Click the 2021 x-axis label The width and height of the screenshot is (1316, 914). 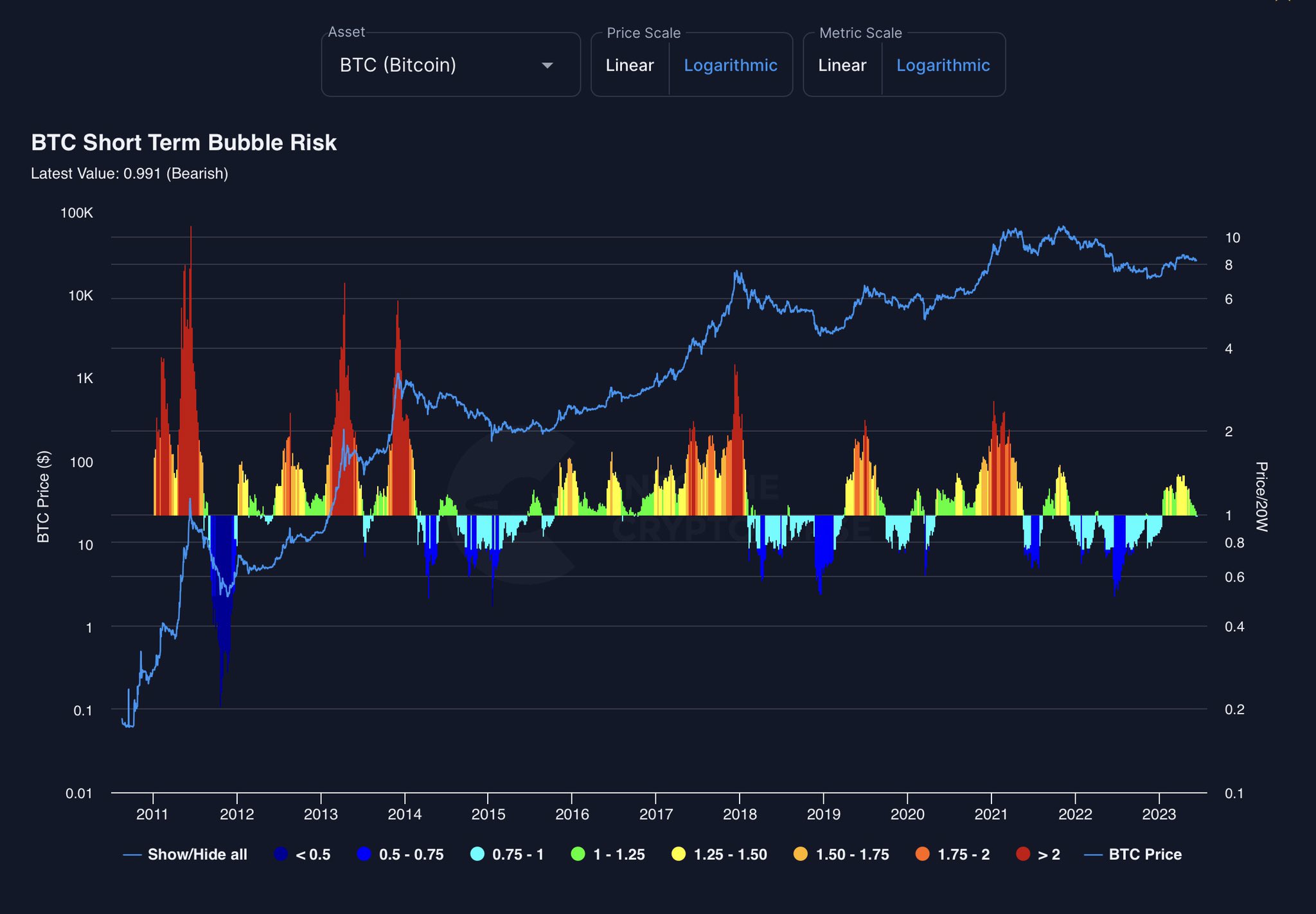tap(991, 814)
